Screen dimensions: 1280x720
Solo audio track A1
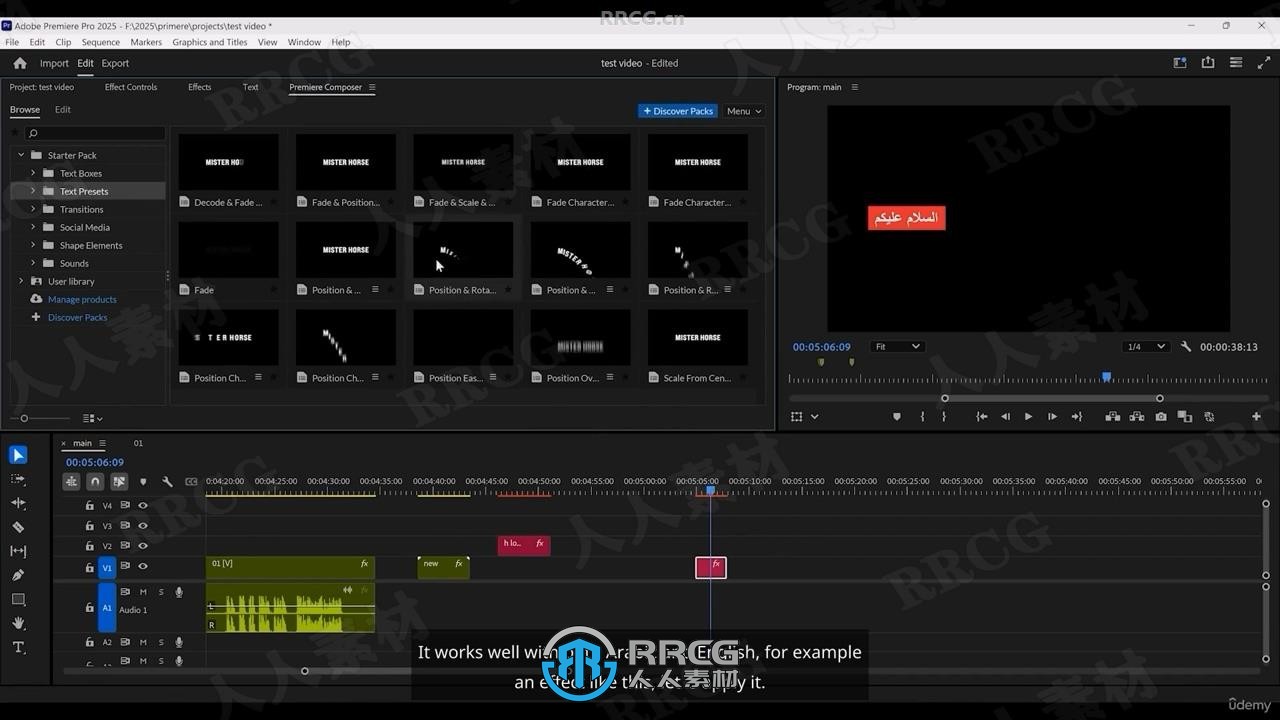tap(161, 592)
